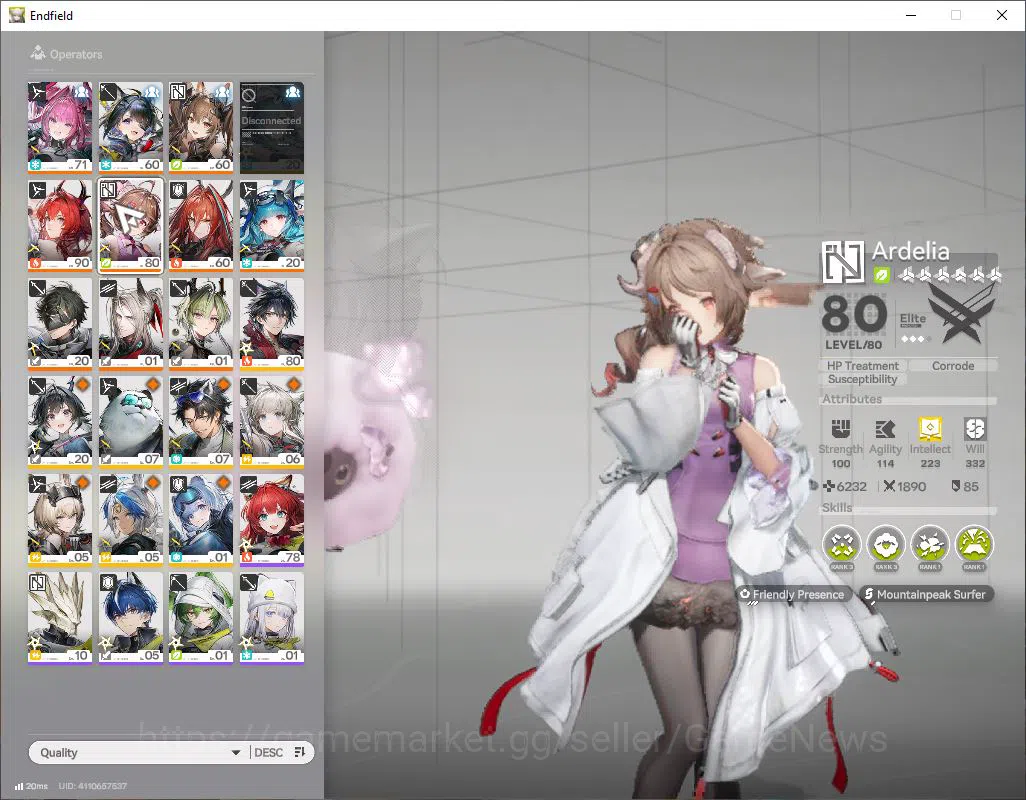Select the masked dark-haired operator, level 20

60,323
